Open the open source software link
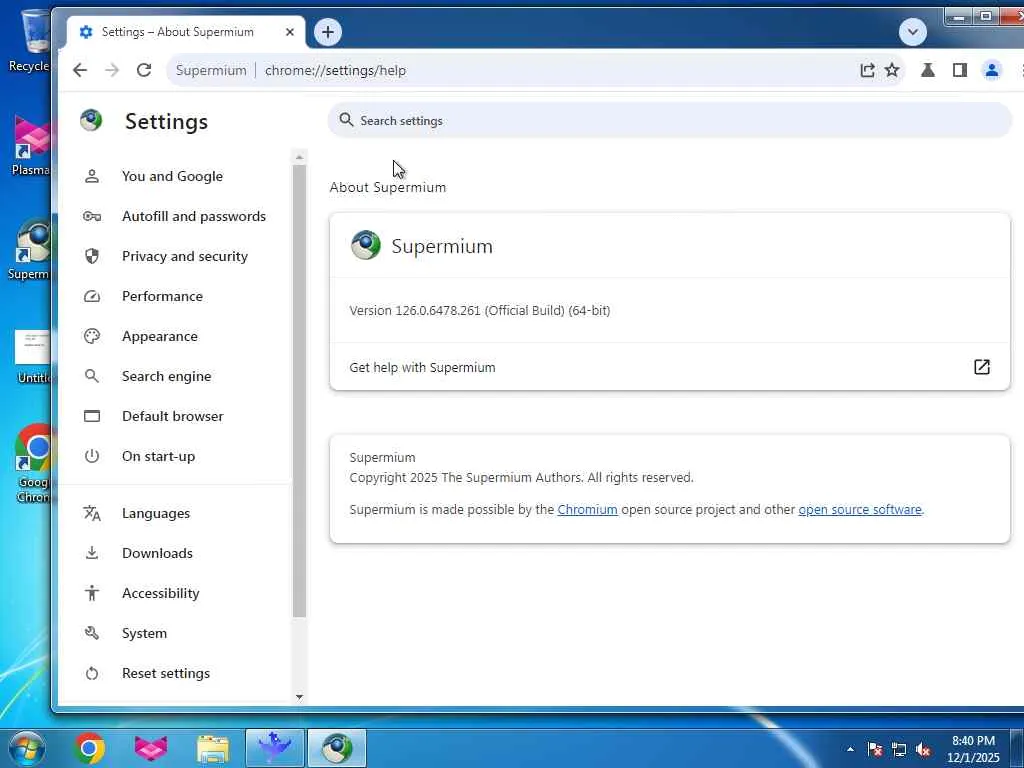This screenshot has height=768, width=1024. (x=859, y=509)
